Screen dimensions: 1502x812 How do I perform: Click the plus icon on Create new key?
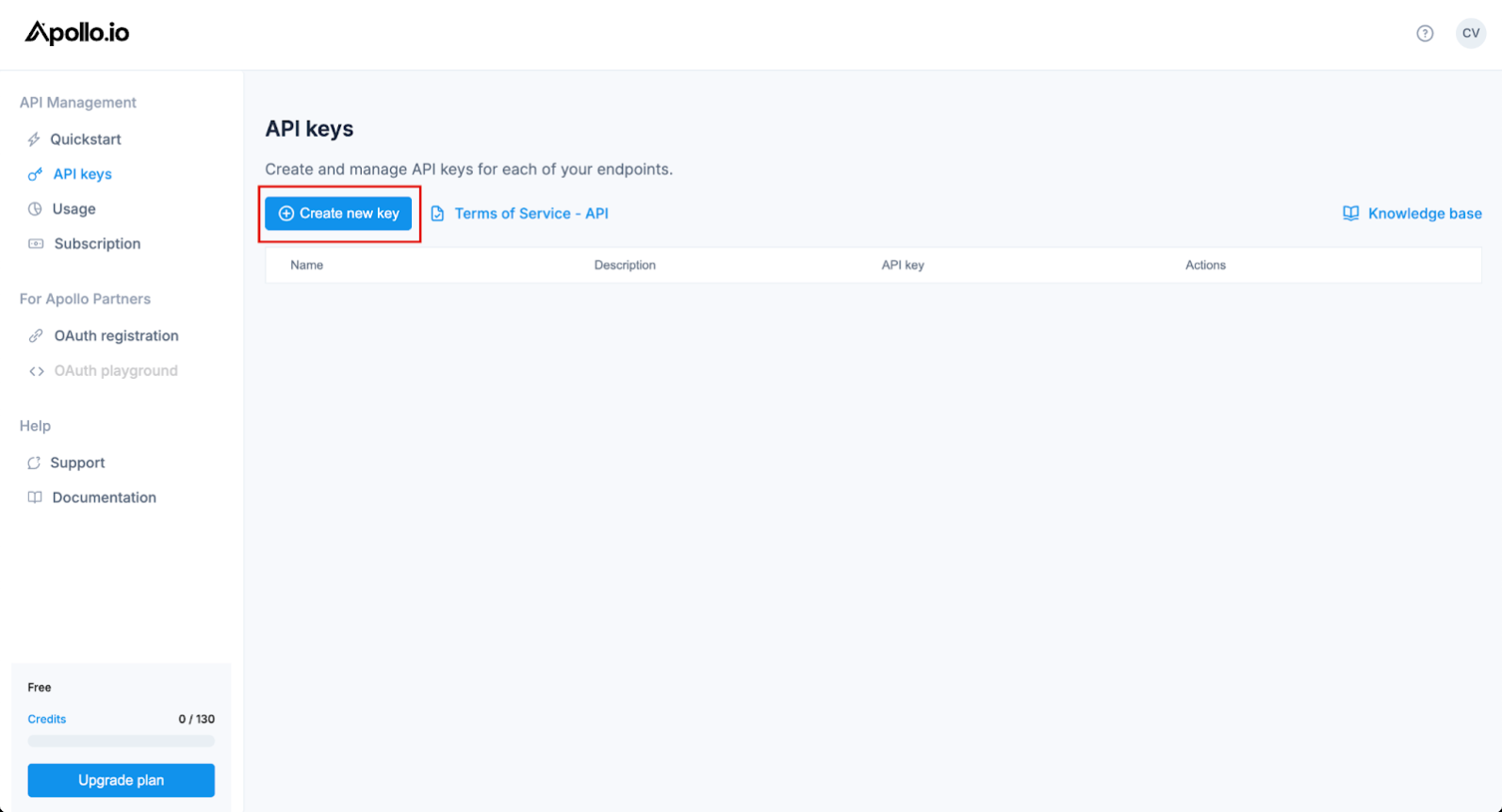tap(286, 214)
